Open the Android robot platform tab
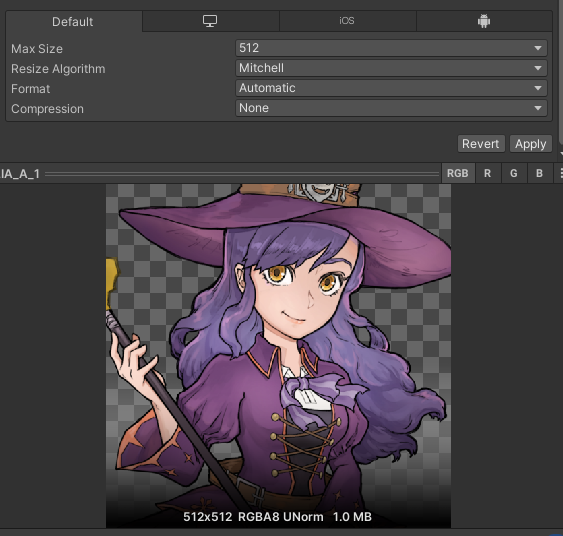The width and height of the screenshot is (563, 536). (x=484, y=21)
